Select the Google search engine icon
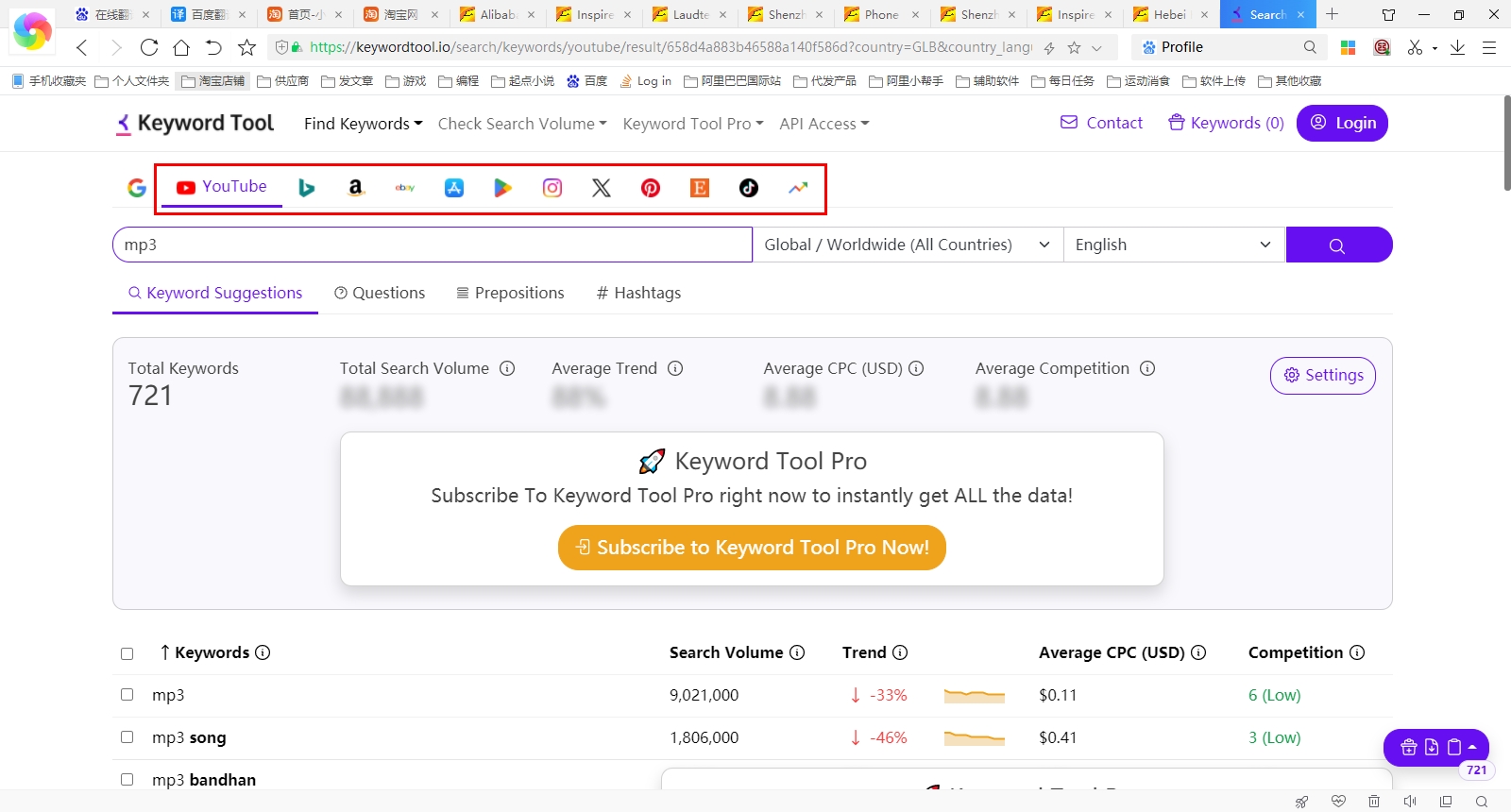Screen dimensions: 1511x812 [x=137, y=188]
